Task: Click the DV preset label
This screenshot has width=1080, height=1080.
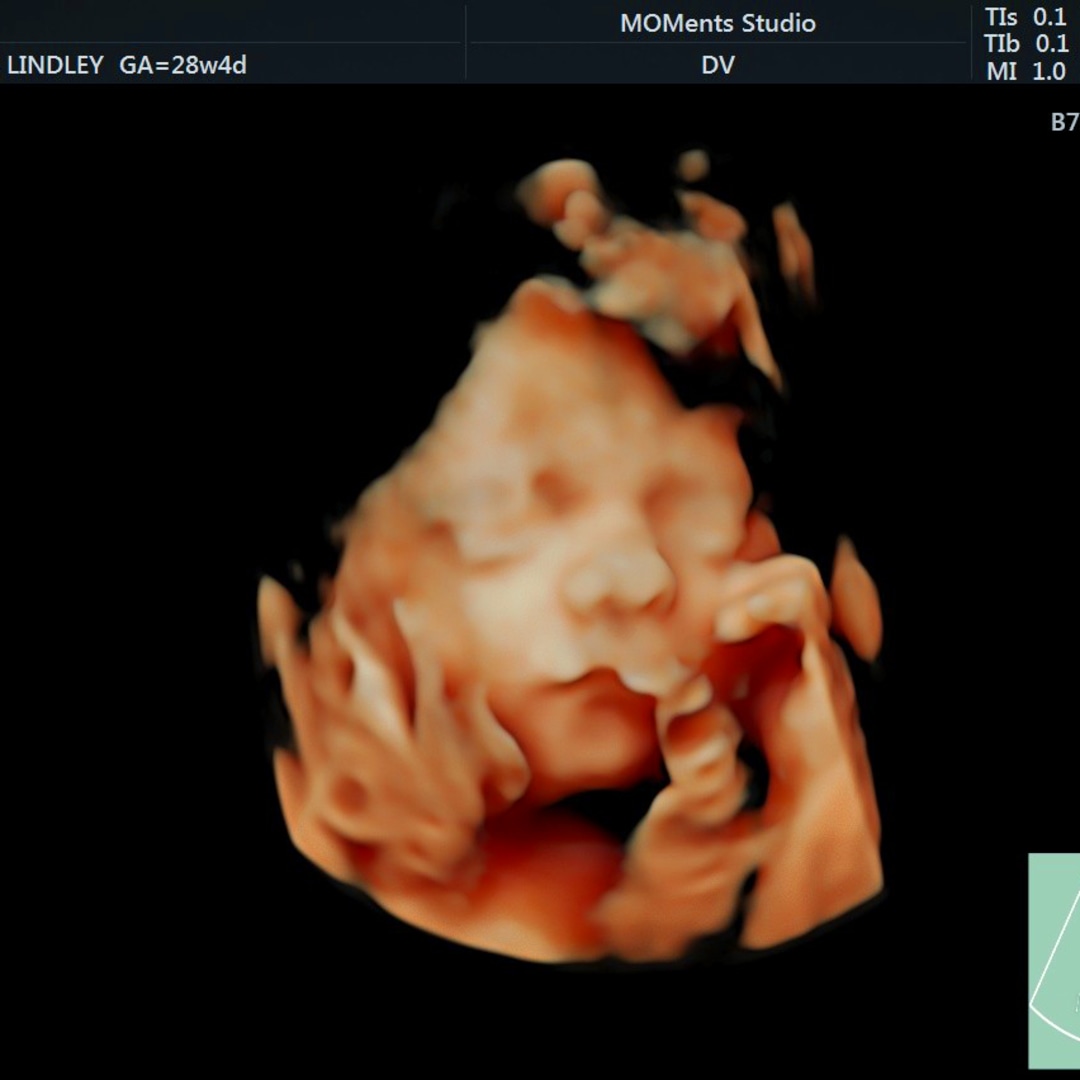Action: (718, 65)
